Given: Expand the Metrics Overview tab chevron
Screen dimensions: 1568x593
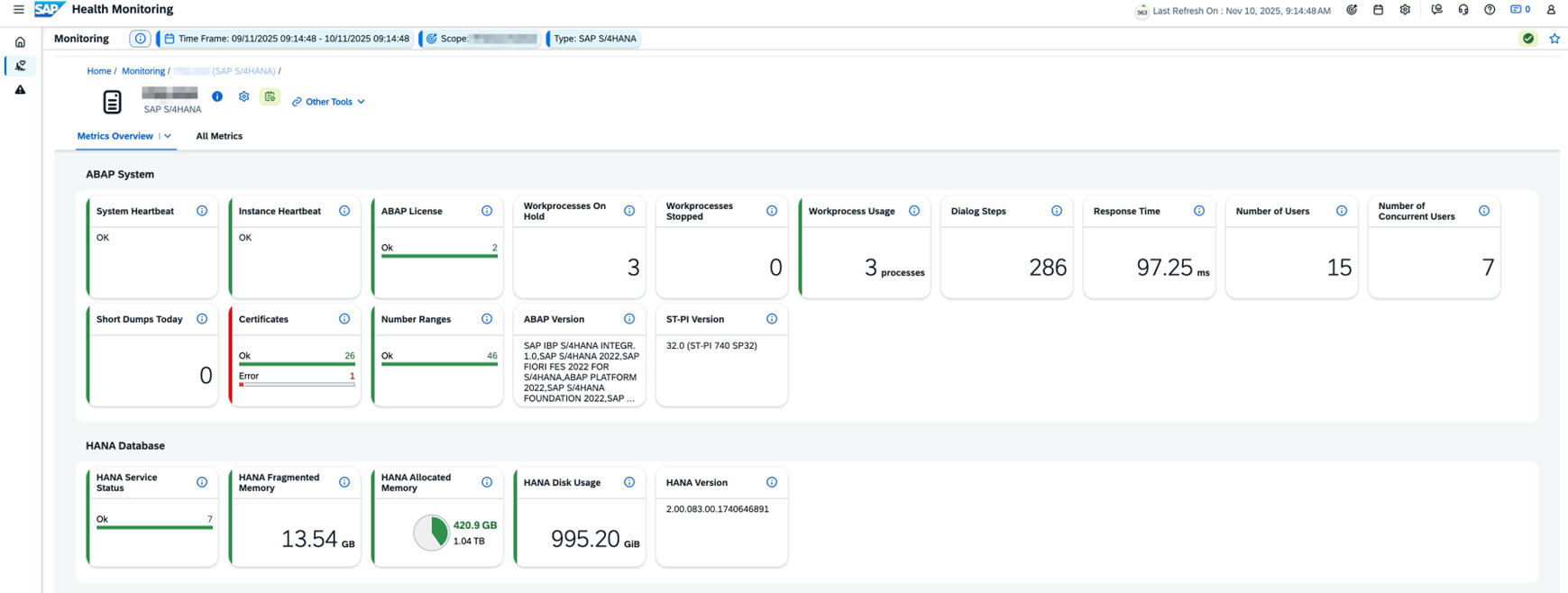Looking at the screenshot, I should 168,136.
